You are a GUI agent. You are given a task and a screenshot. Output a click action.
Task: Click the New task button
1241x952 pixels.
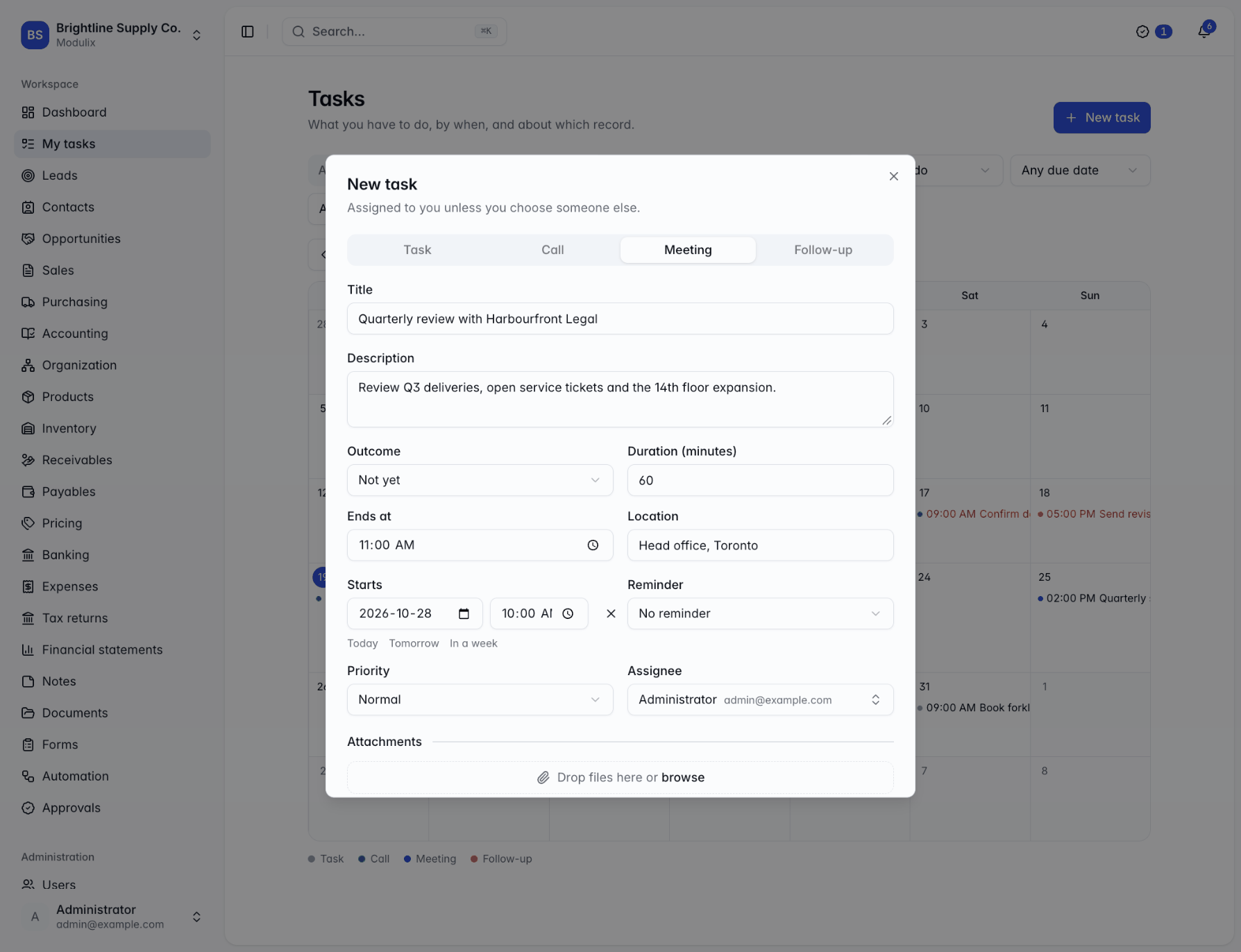point(1102,117)
